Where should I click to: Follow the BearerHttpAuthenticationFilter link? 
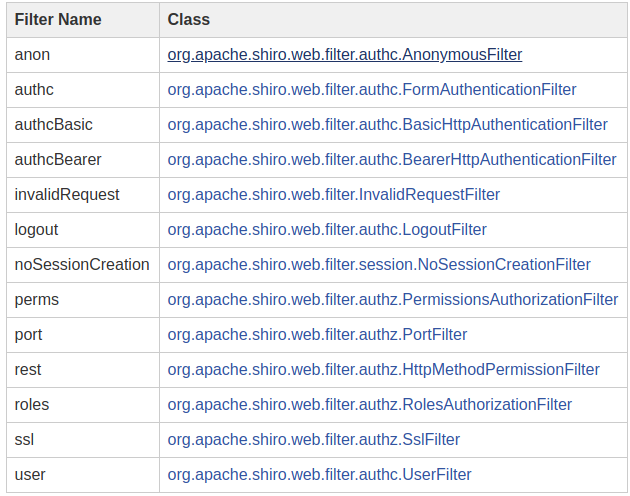[x=392, y=160]
